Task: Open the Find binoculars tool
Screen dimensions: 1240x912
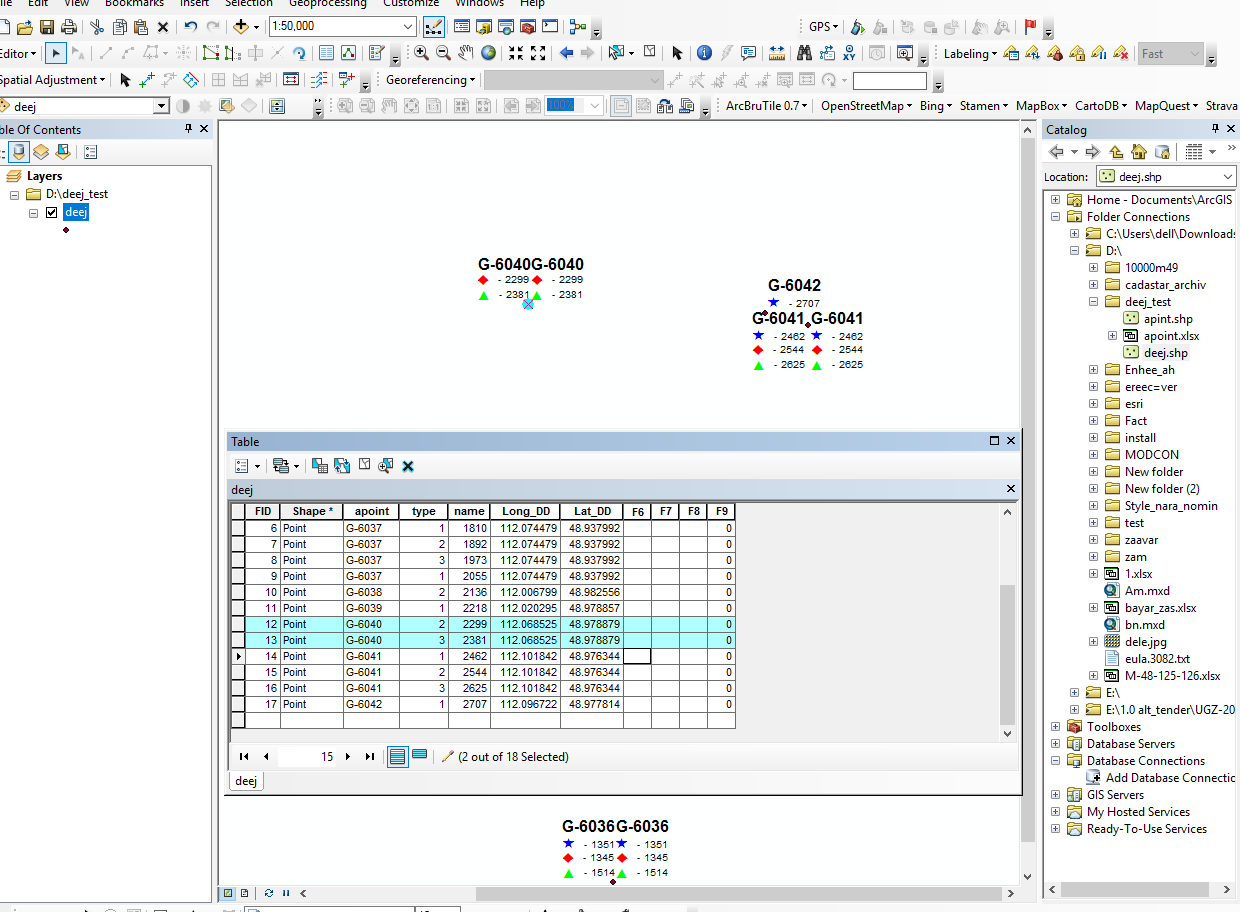Action: pyautogui.click(x=804, y=53)
